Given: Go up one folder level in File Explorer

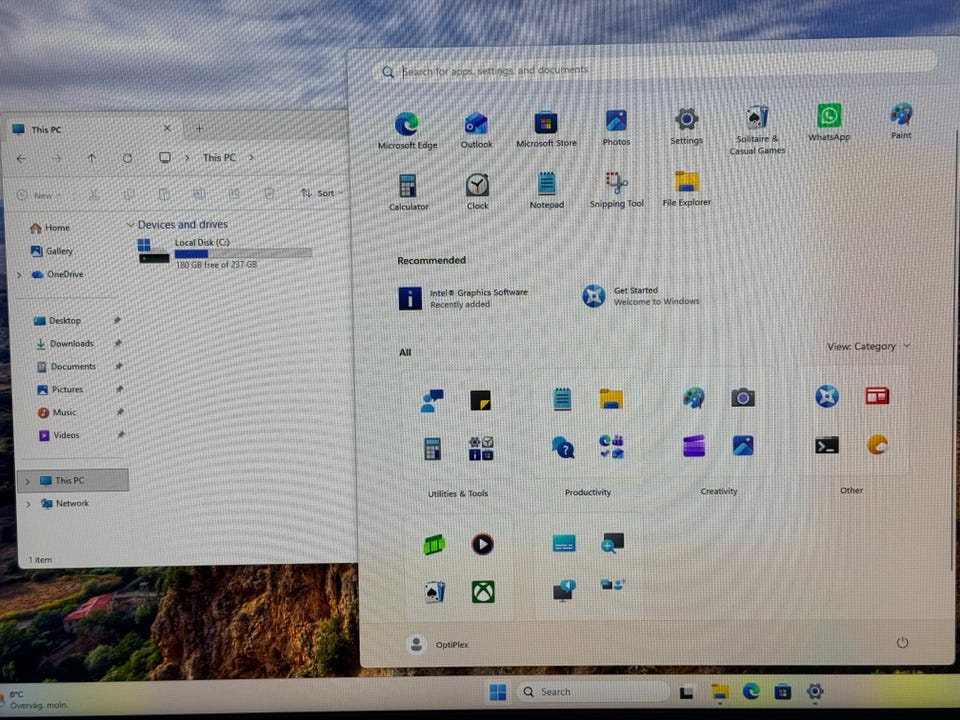Looking at the screenshot, I should [91, 158].
